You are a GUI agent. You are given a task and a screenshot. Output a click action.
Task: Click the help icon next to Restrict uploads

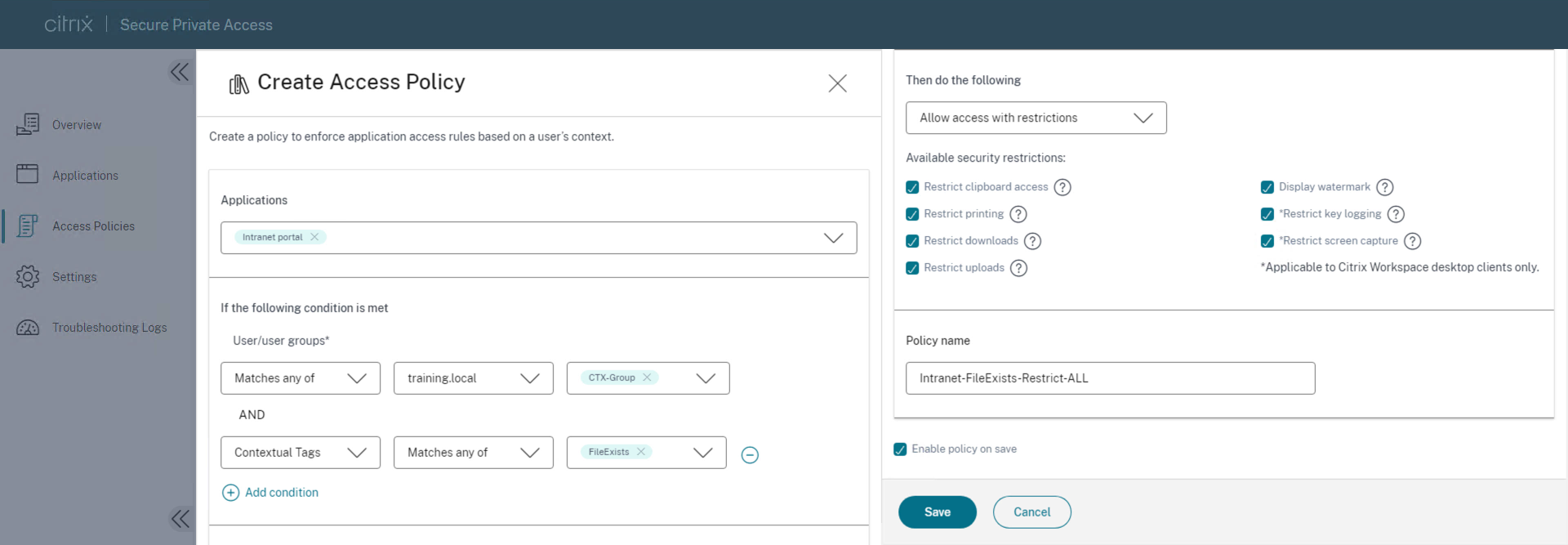click(1018, 268)
